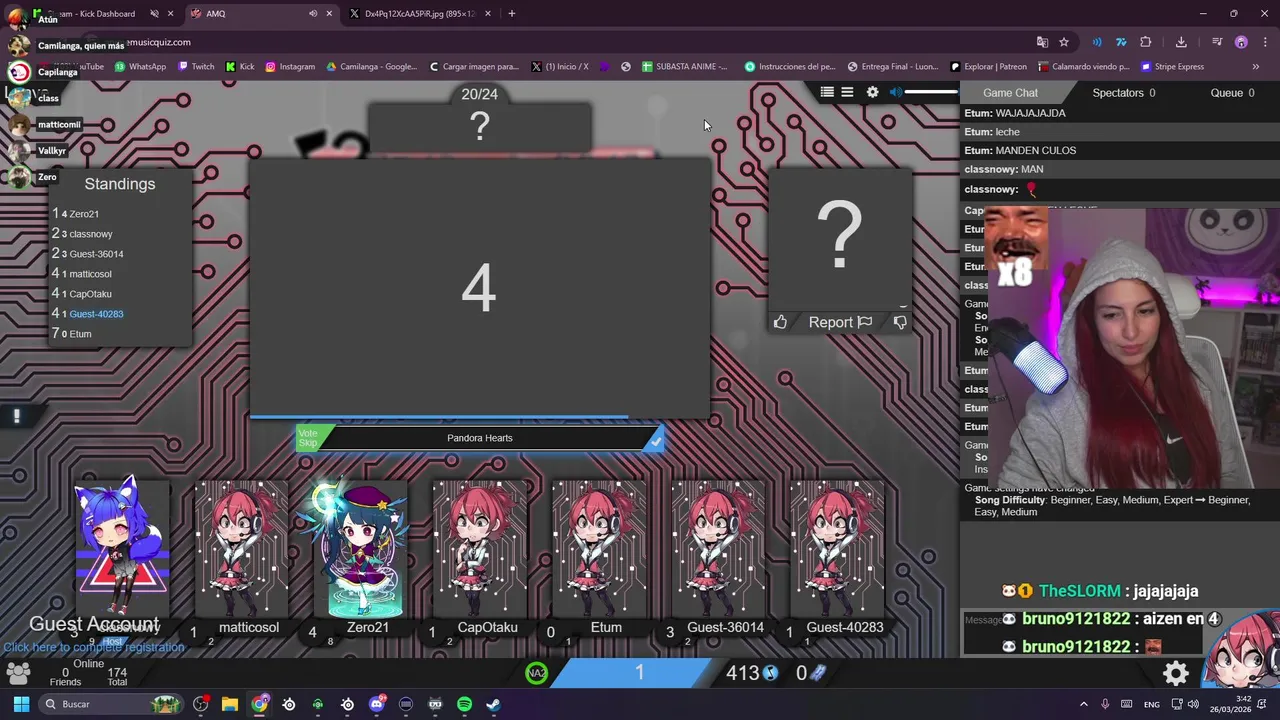This screenshot has width=1280, height=720.
Task: Open Spotify from the taskbar
Action: [464, 704]
